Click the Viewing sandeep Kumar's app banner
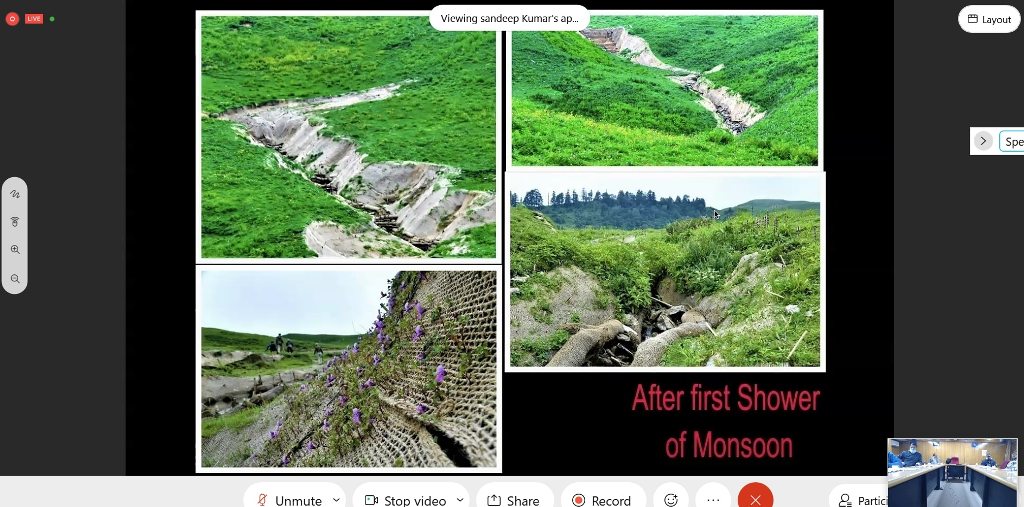 pyautogui.click(x=509, y=18)
